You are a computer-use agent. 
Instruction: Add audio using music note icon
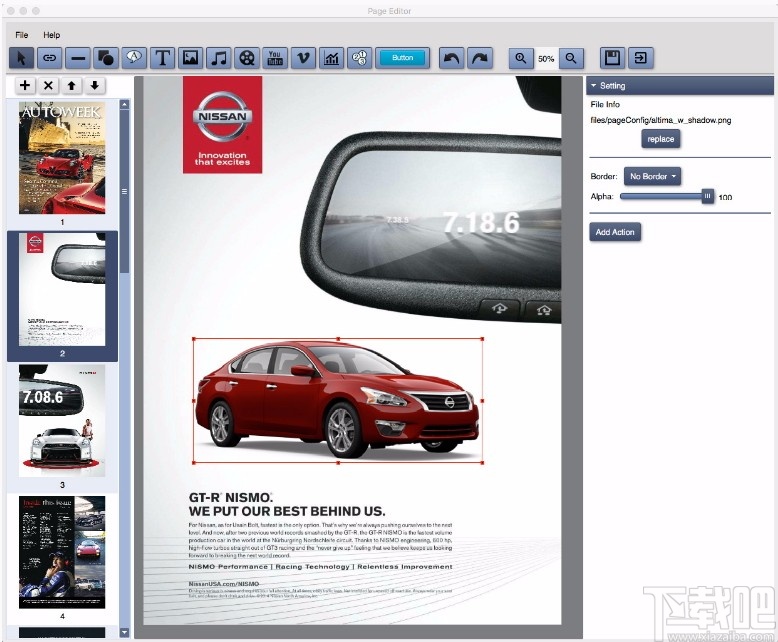pos(219,58)
